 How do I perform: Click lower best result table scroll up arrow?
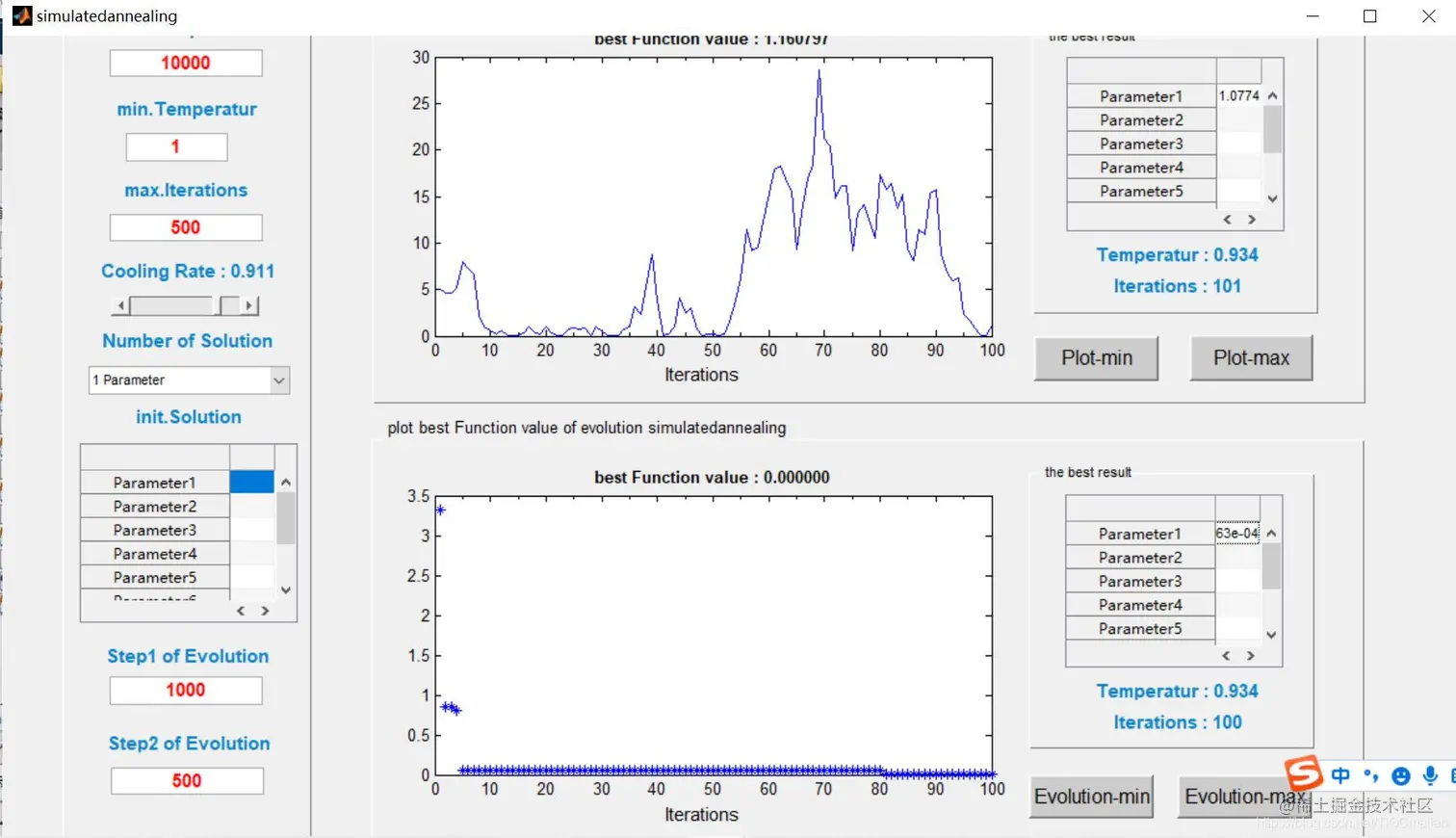tap(1272, 534)
